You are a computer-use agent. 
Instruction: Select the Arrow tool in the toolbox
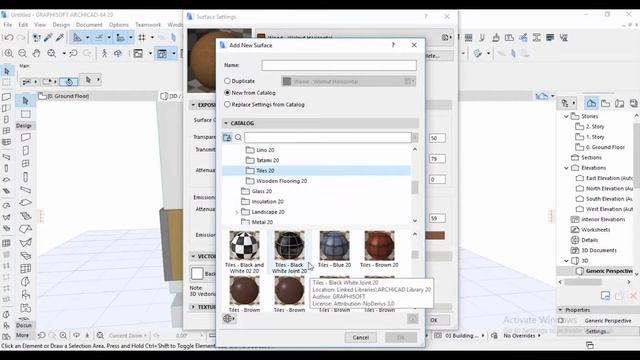(x=26, y=100)
